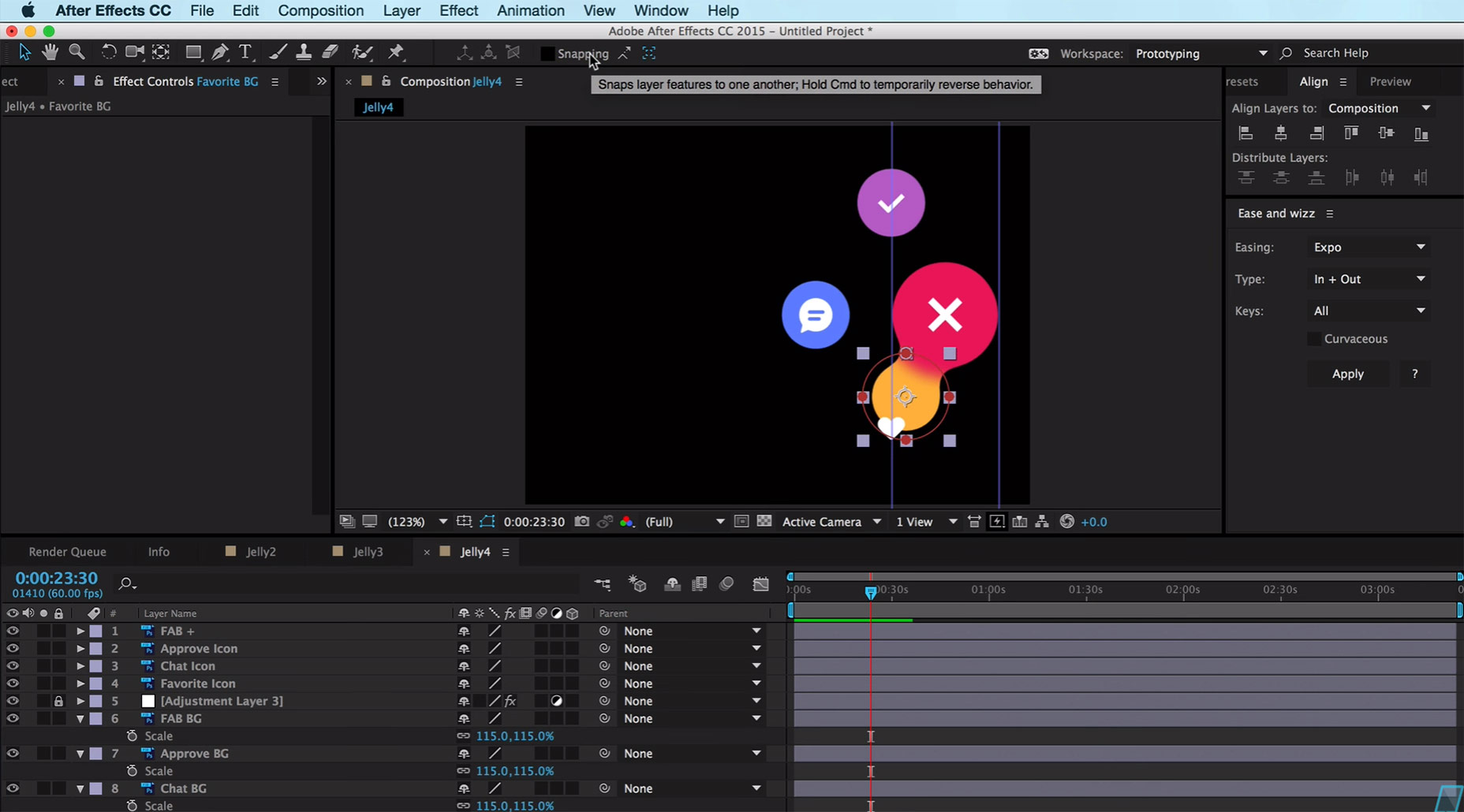Screen dimensions: 1464x812
Task: Hide the Approve Icon layer
Action: 13,648
